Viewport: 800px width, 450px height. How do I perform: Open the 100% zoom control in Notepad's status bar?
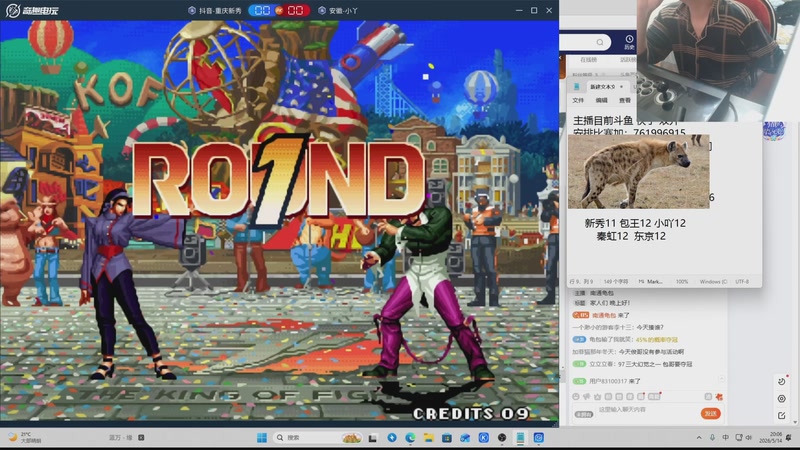coord(682,282)
